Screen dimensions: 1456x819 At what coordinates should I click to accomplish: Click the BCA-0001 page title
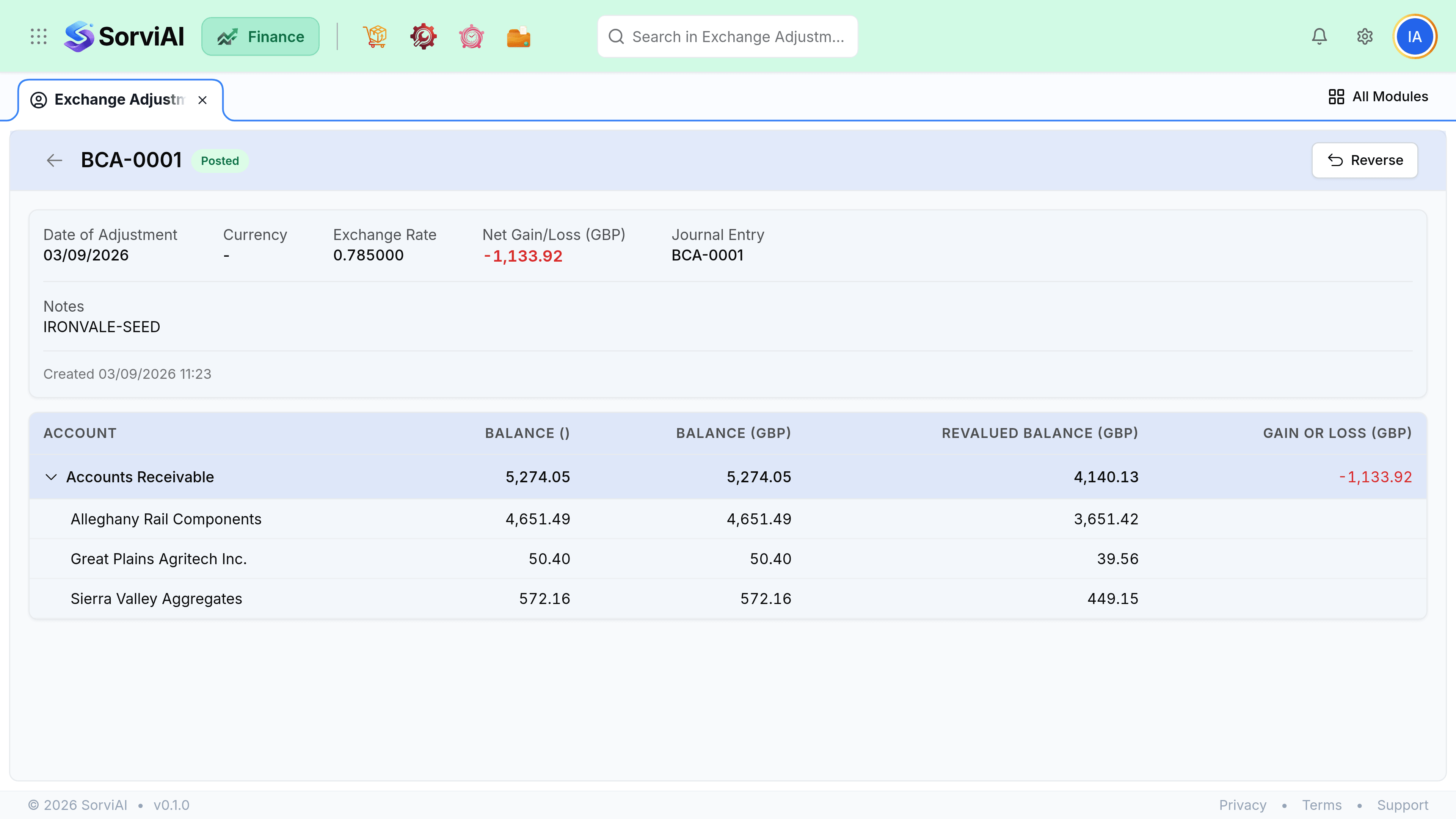click(131, 160)
